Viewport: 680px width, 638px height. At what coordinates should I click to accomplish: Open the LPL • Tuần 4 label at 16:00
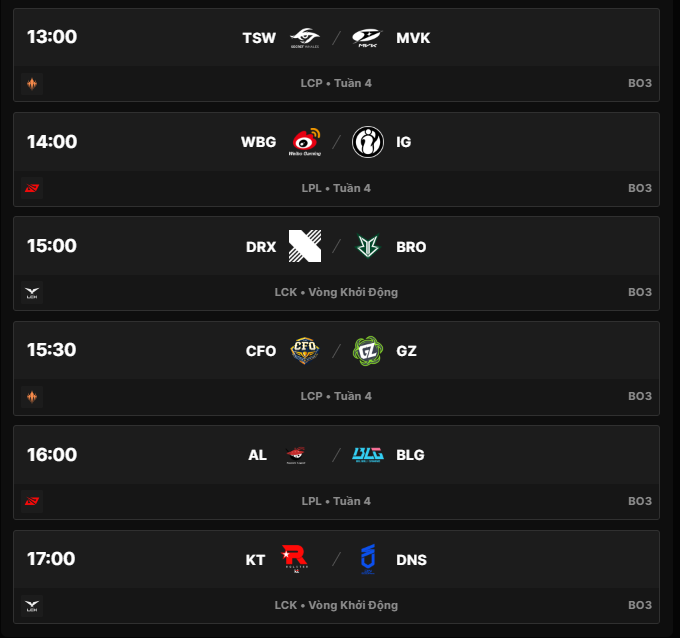click(336, 501)
